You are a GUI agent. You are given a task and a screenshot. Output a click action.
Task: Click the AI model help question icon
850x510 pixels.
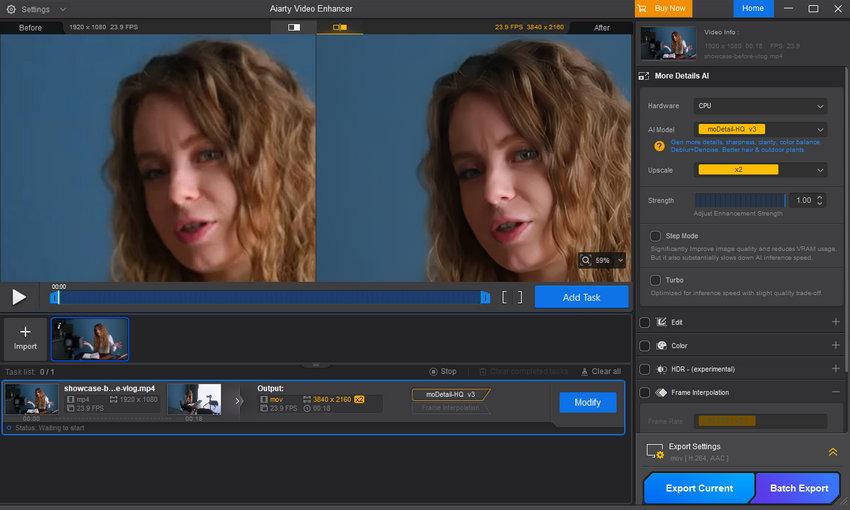[x=659, y=146]
